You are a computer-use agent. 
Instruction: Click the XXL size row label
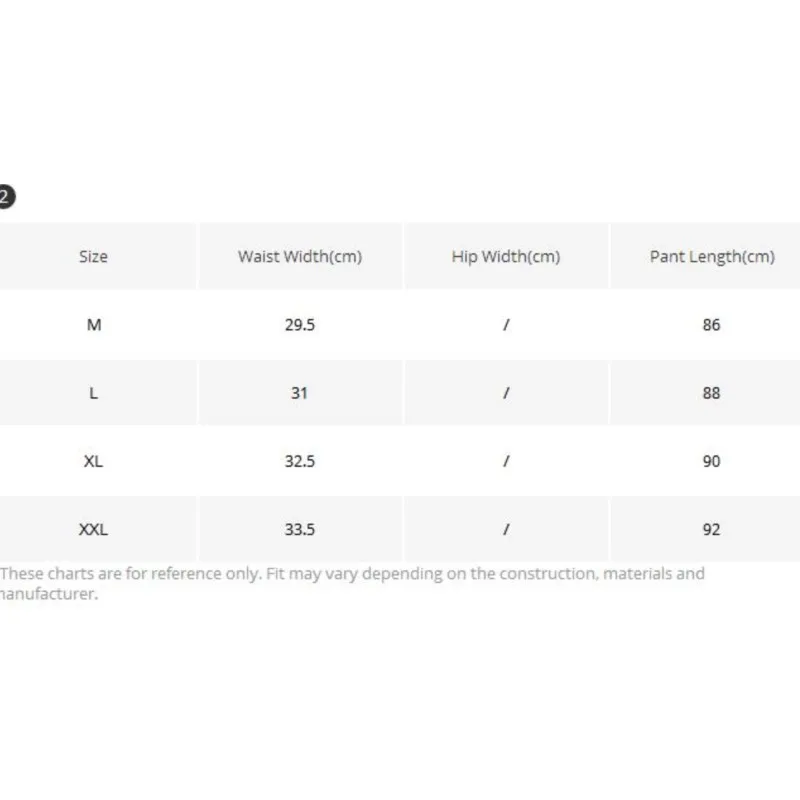(94, 529)
